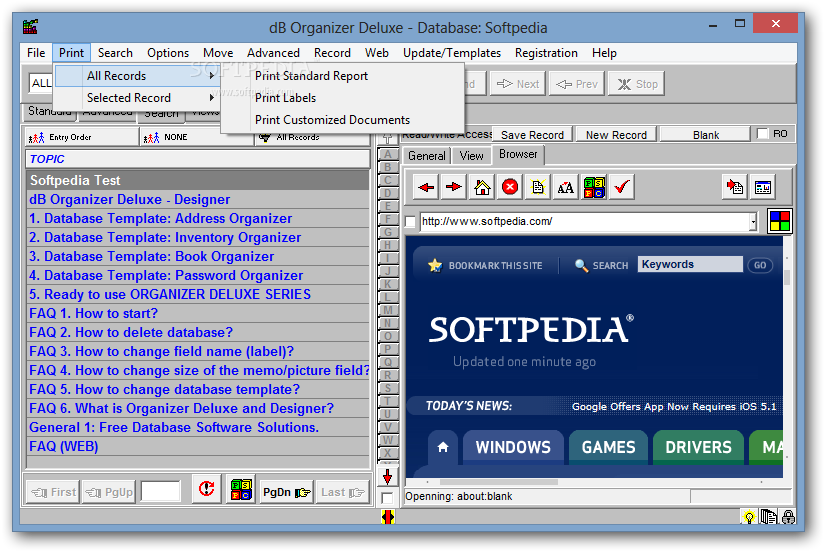Click the Softpedia home icon tab
The height and width of the screenshot is (552, 825).
[x=443, y=447]
